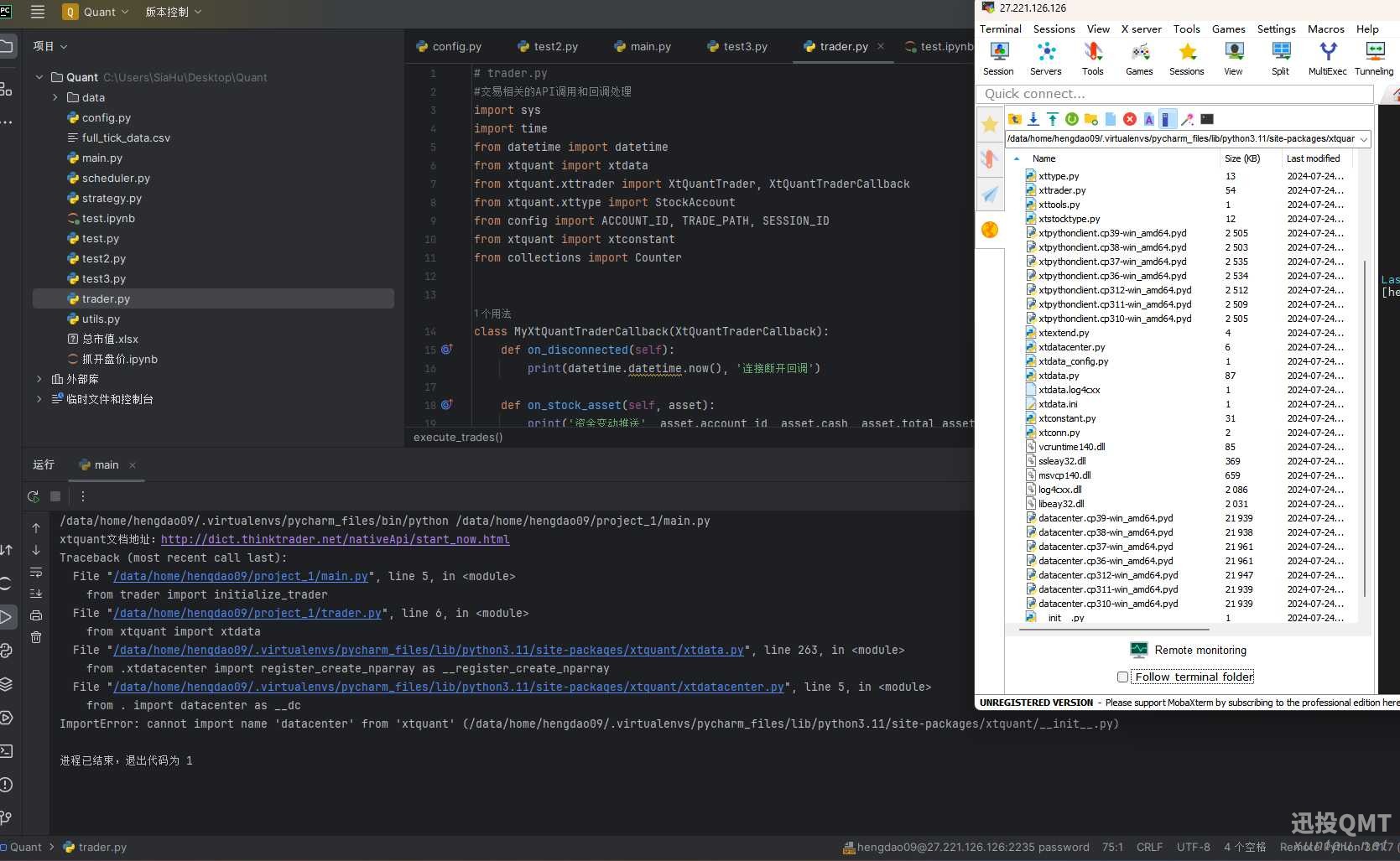Image resolution: width=1400 pixels, height=861 pixels.
Task: Open more options in Run panel toolbar
Action: (82, 496)
